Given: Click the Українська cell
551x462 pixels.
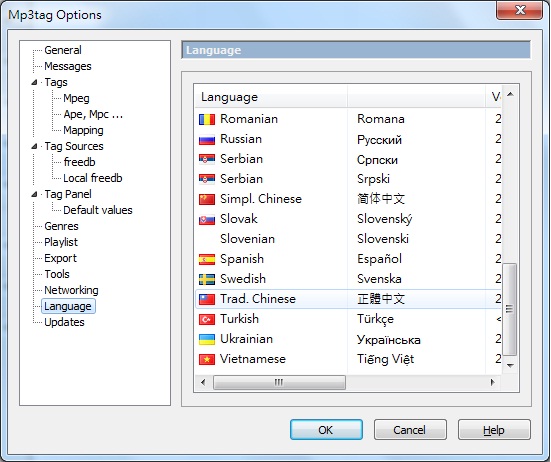Looking at the screenshot, I should coord(389,340).
